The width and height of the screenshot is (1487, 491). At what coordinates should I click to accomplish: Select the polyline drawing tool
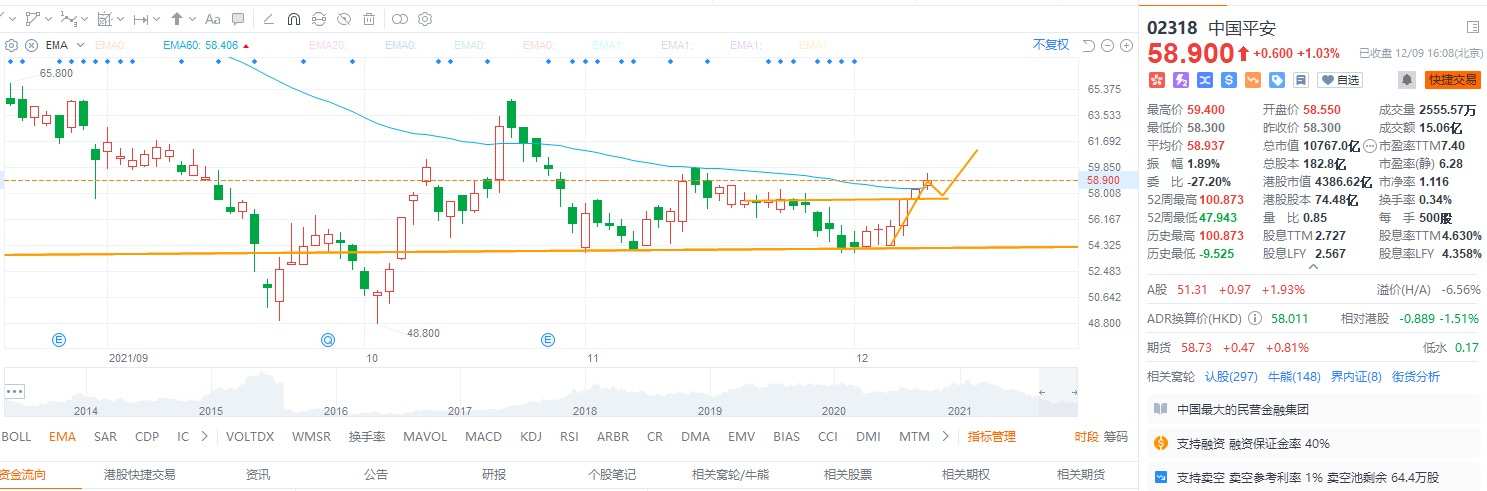click(31, 18)
